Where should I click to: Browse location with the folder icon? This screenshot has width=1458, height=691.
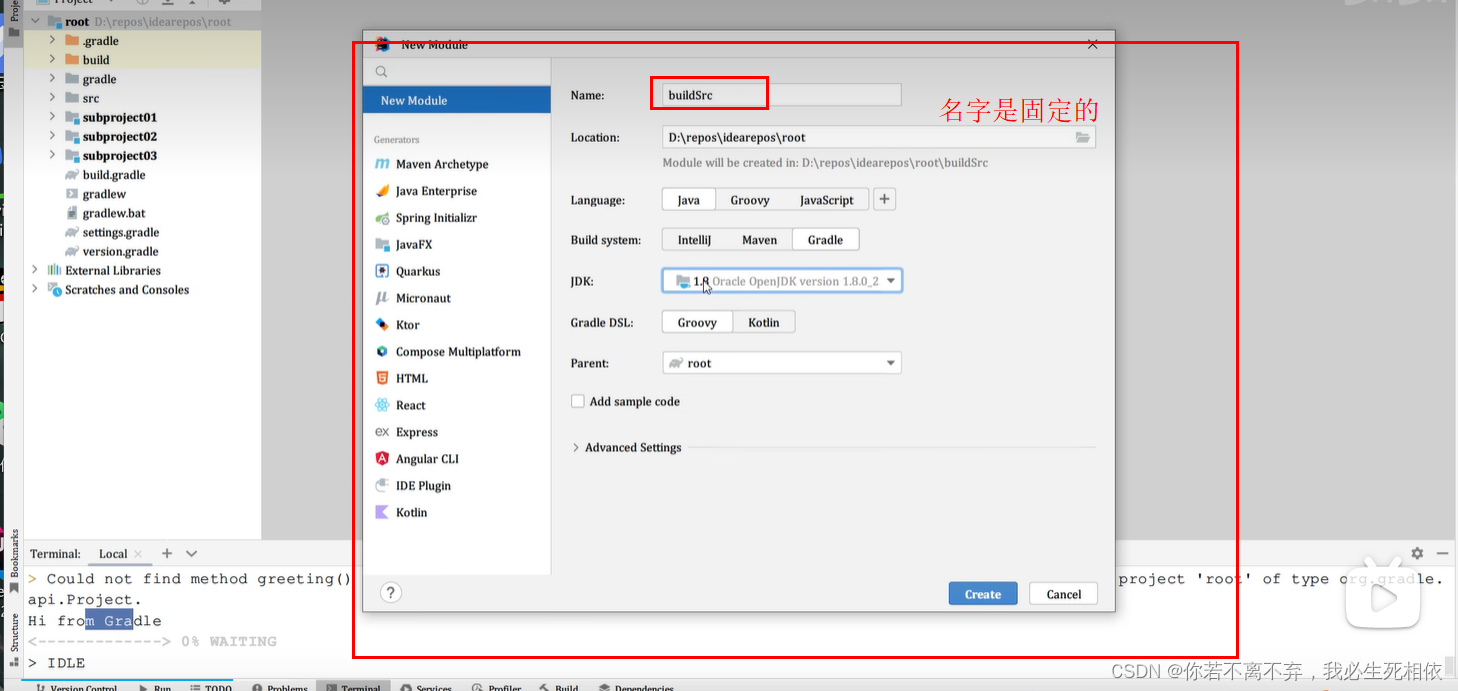coord(1083,137)
